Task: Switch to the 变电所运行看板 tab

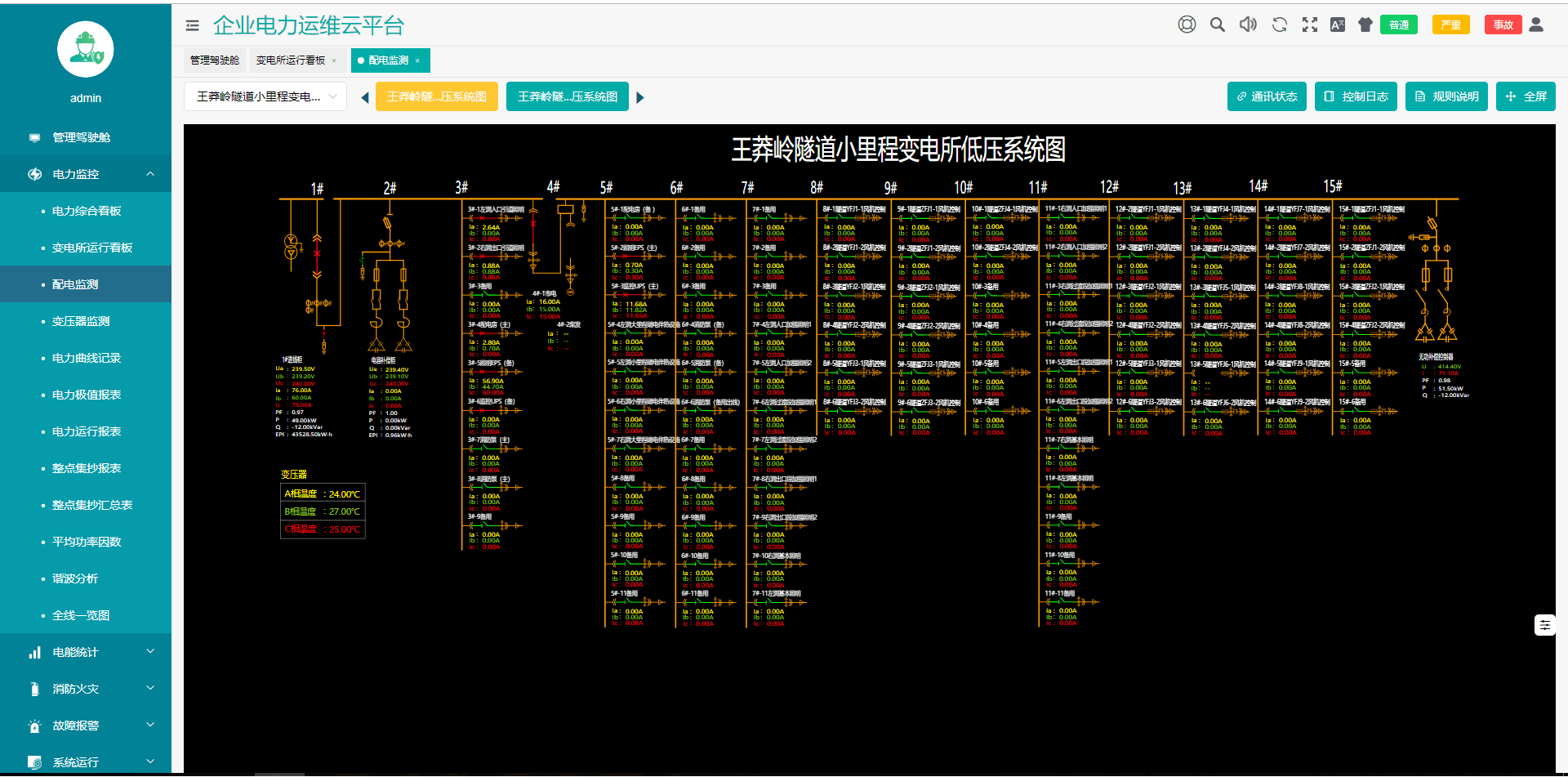Action: [x=291, y=60]
